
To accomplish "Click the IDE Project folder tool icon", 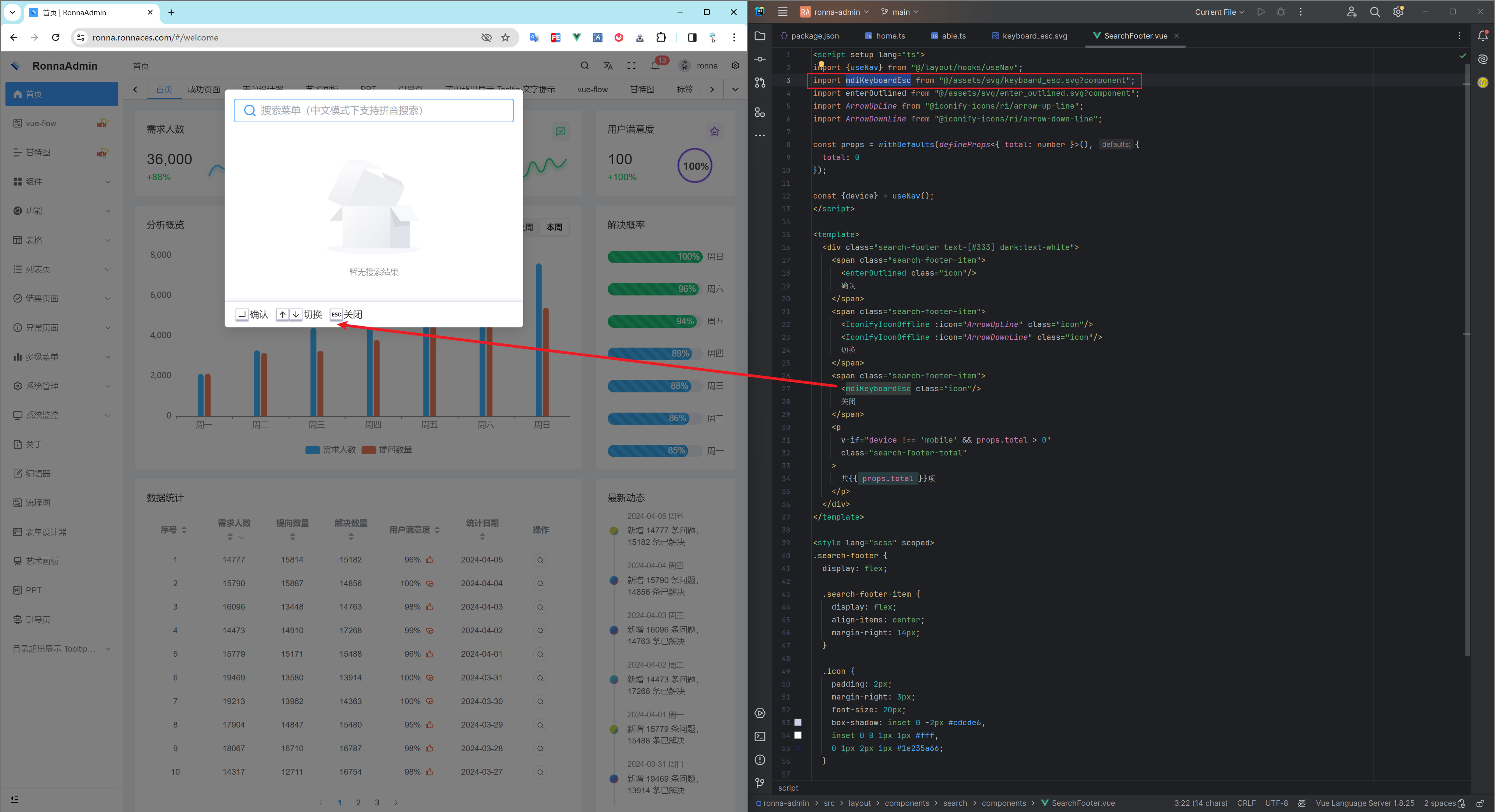I will pos(760,36).
